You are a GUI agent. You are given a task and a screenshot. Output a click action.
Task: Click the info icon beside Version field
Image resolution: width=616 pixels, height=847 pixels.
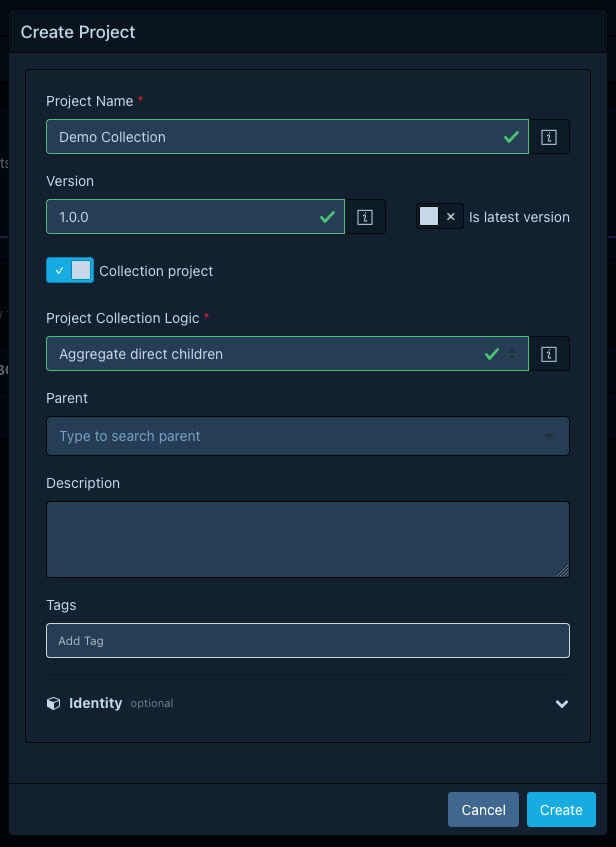pyautogui.click(x=365, y=217)
